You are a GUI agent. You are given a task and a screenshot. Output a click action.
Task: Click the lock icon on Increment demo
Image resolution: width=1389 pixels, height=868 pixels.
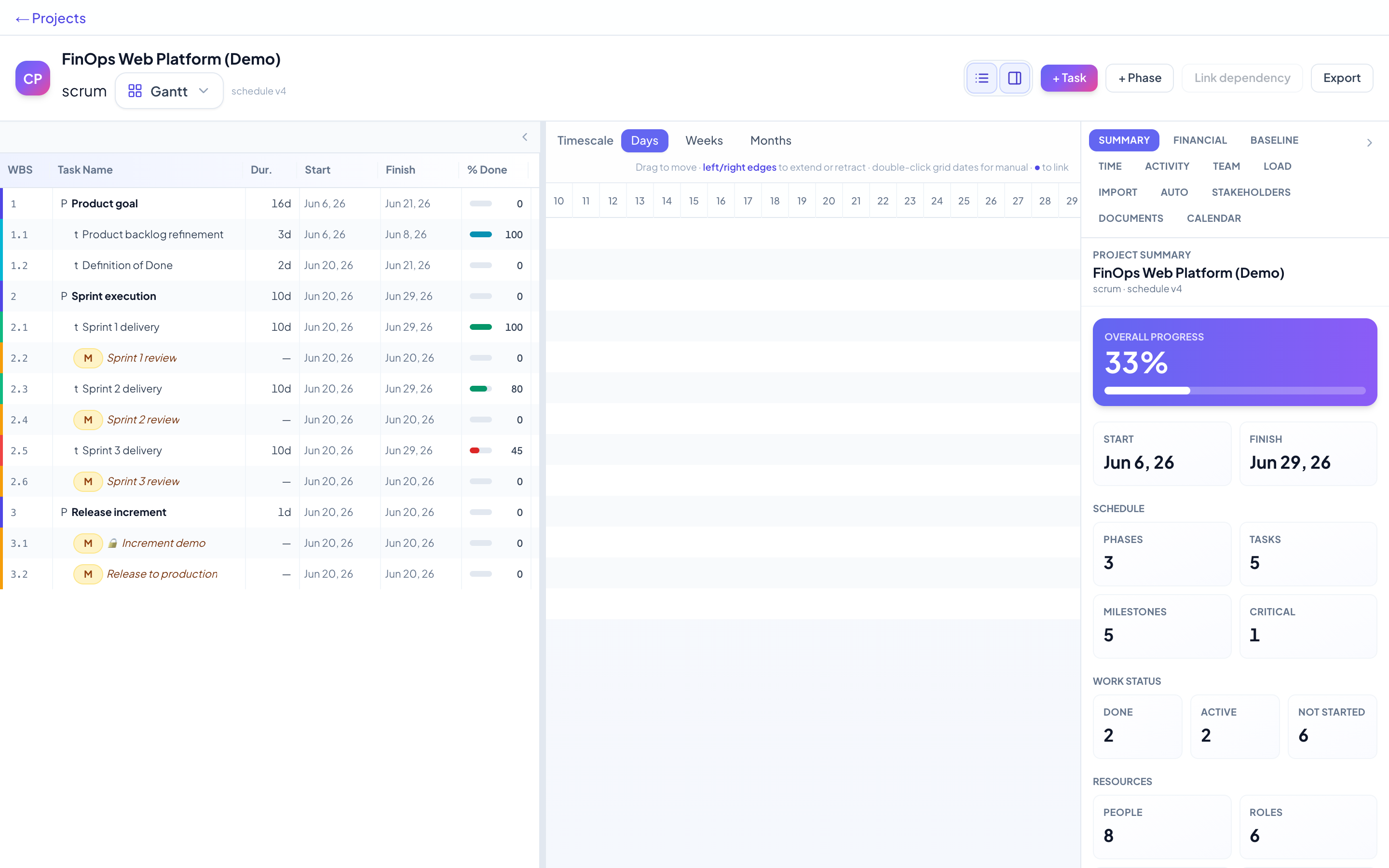(x=113, y=543)
